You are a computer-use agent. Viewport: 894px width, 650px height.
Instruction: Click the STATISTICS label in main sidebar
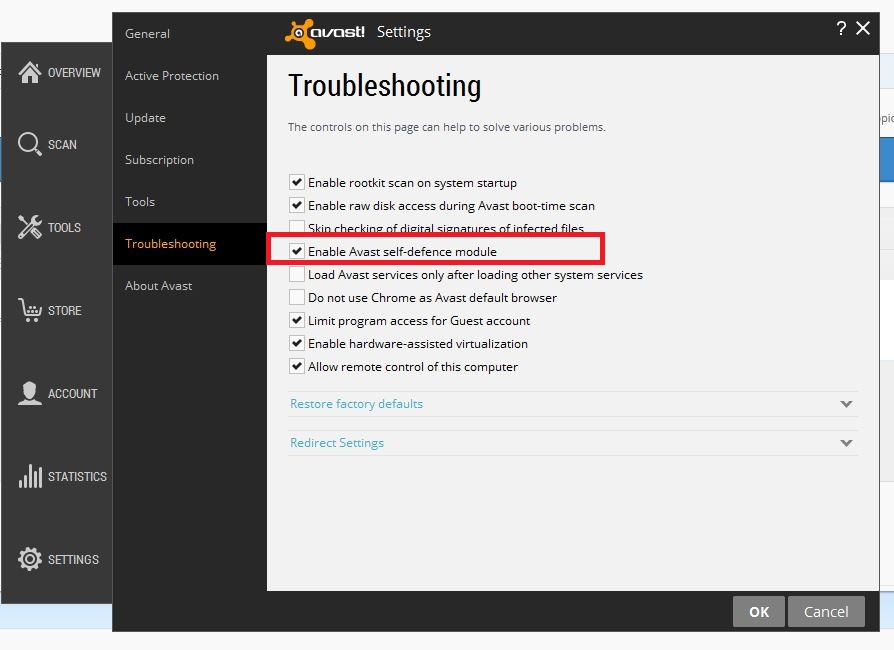click(x=77, y=477)
